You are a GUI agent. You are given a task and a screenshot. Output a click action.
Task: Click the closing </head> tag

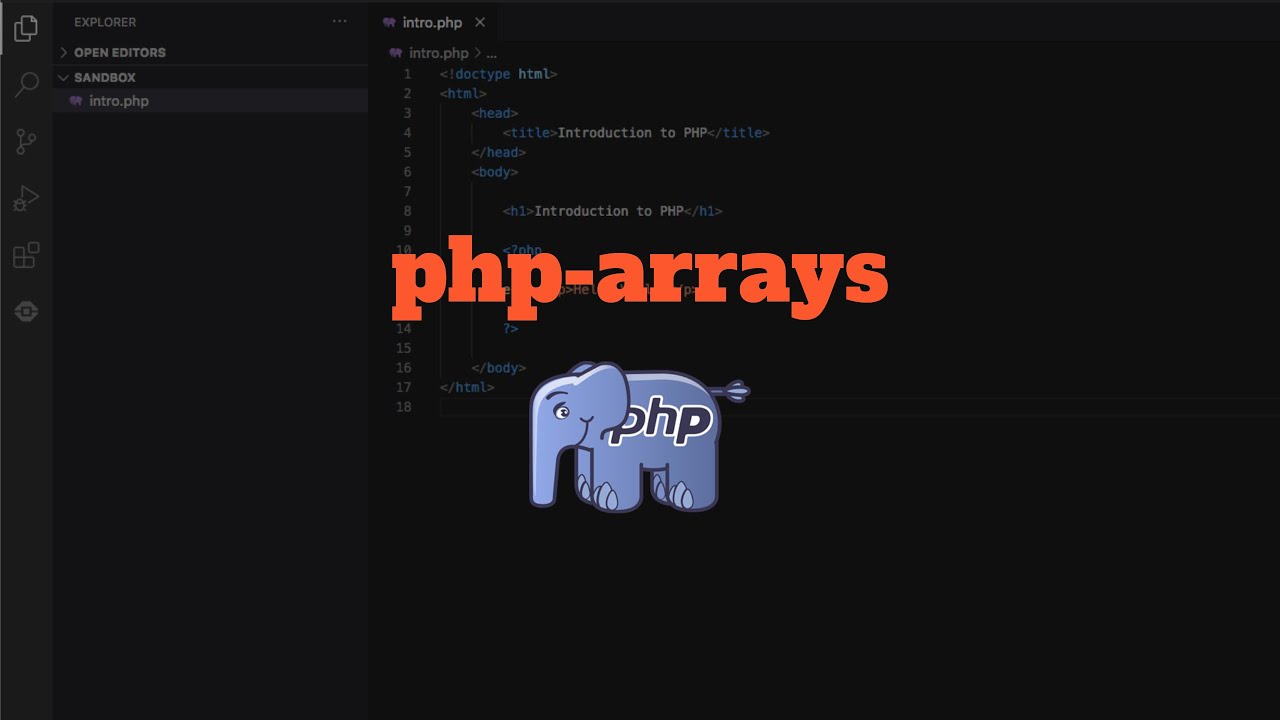498,152
